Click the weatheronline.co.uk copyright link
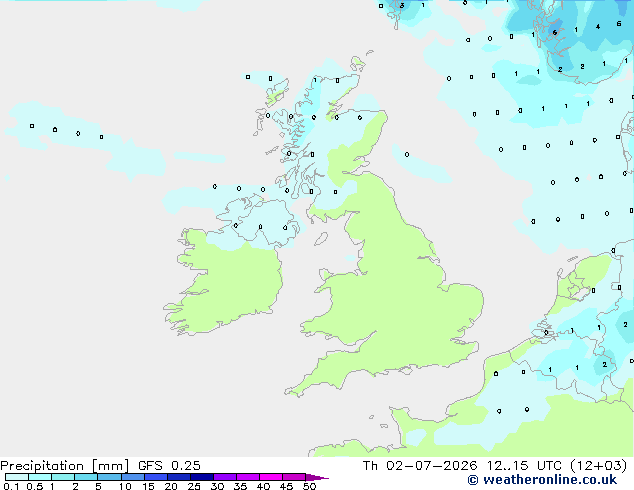Image resolution: width=634 pixels, height=490 pixels. pos(542,480)
